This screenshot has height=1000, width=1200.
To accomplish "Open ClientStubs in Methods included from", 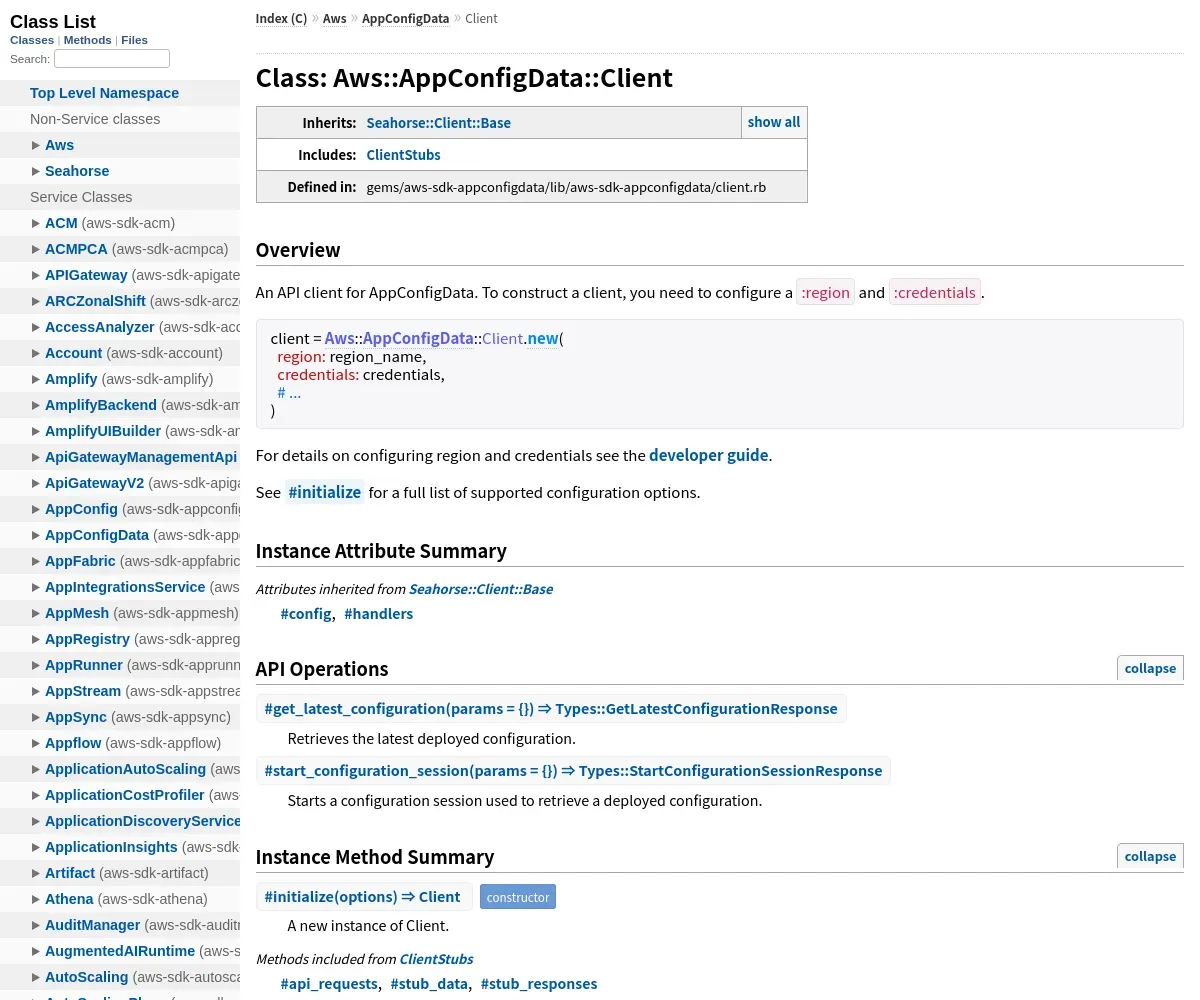I will 436,959.
